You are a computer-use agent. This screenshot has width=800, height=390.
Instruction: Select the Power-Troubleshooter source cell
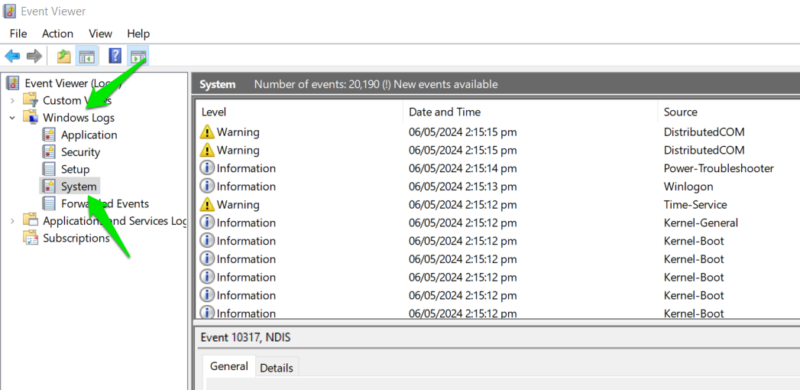point(718,168)
